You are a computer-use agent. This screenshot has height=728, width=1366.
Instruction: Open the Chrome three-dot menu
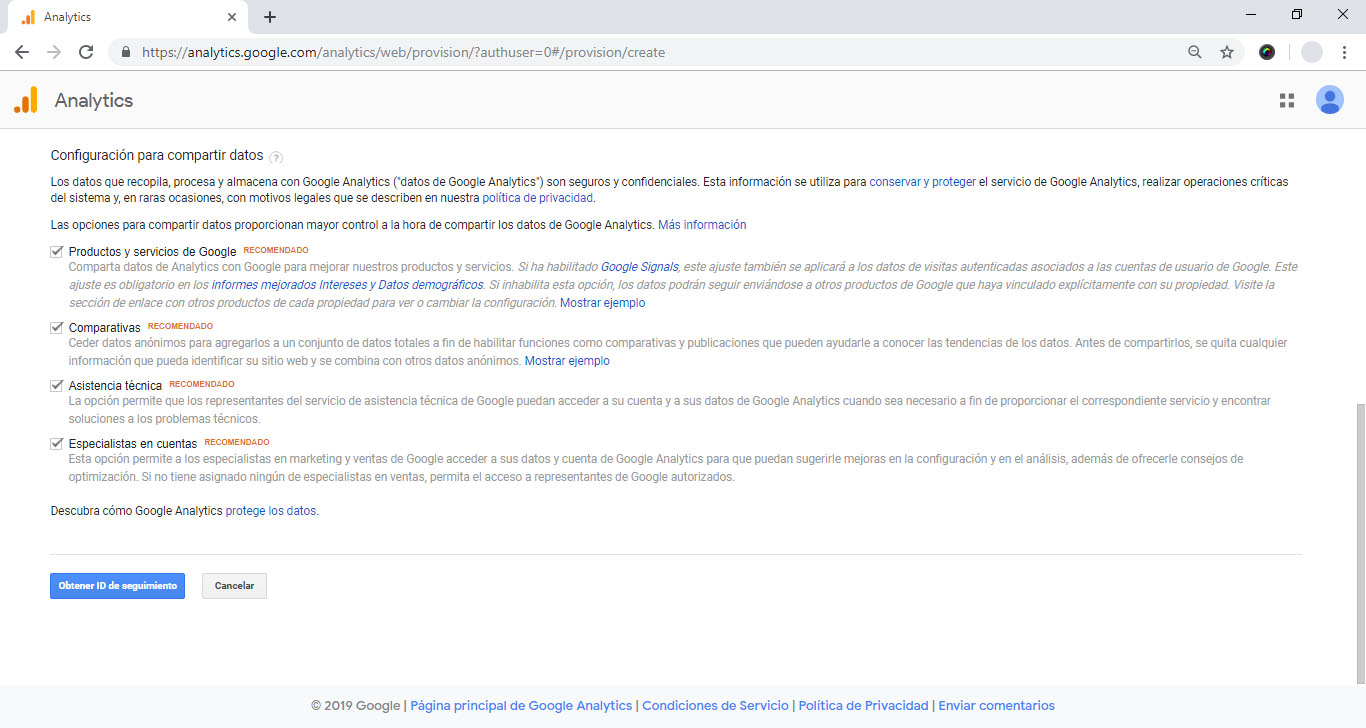tap(1346, 52)
